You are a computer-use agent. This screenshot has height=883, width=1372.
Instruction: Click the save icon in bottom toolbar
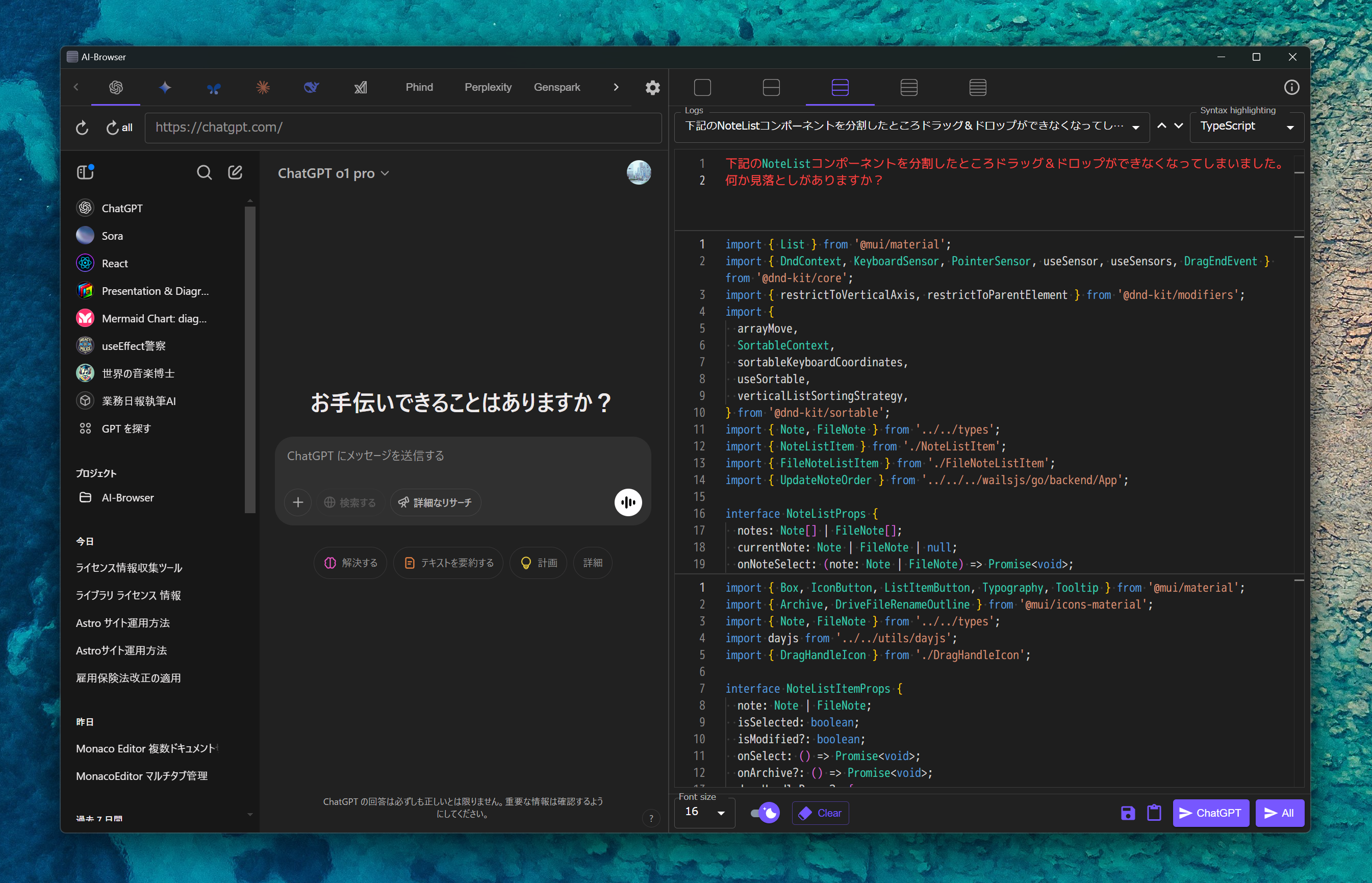point(1127,813)
